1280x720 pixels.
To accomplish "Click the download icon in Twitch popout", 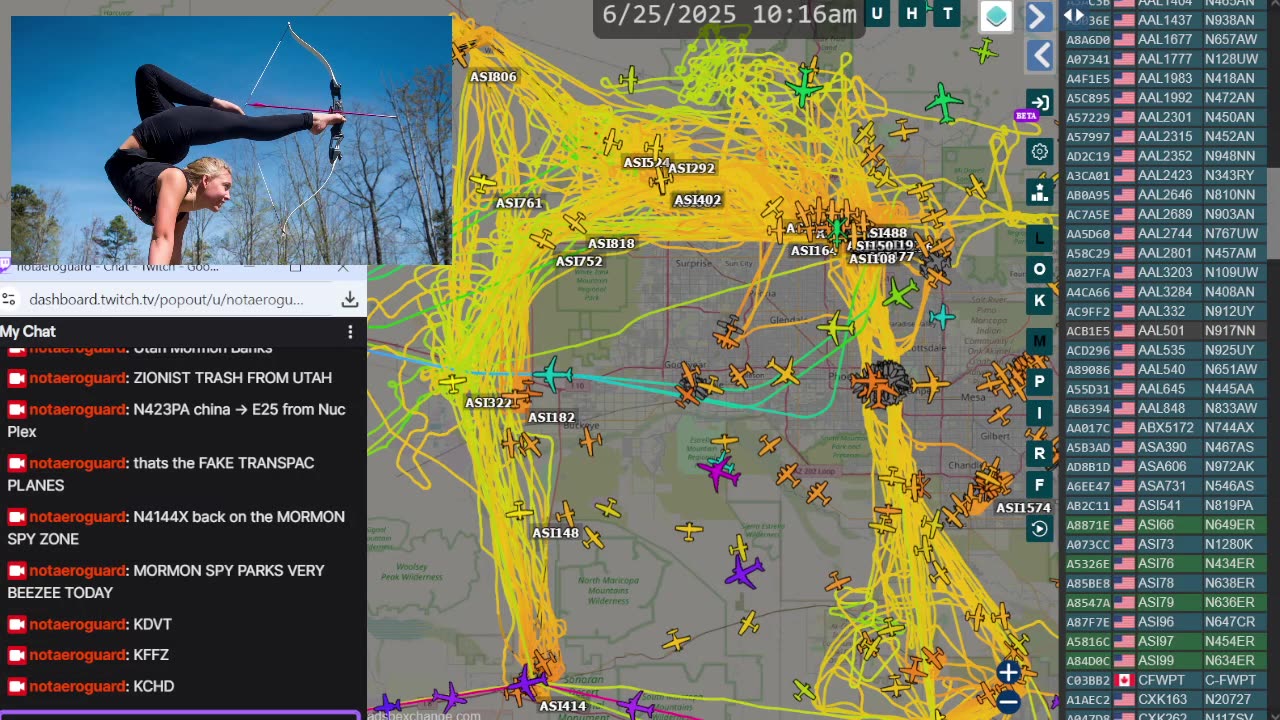I will [x=350, y=299].
